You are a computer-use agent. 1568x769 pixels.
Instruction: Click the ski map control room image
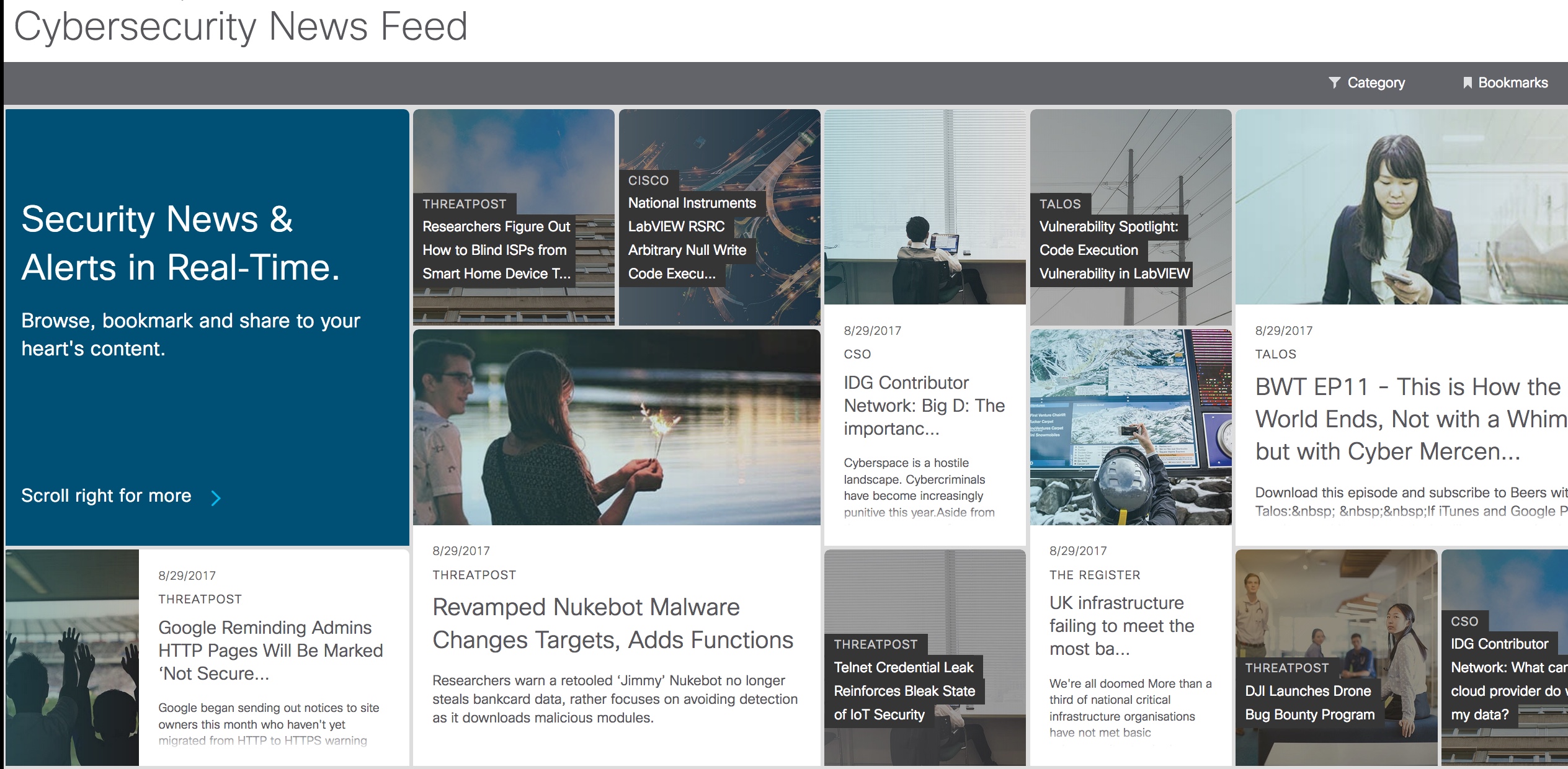click(1130, 427)
